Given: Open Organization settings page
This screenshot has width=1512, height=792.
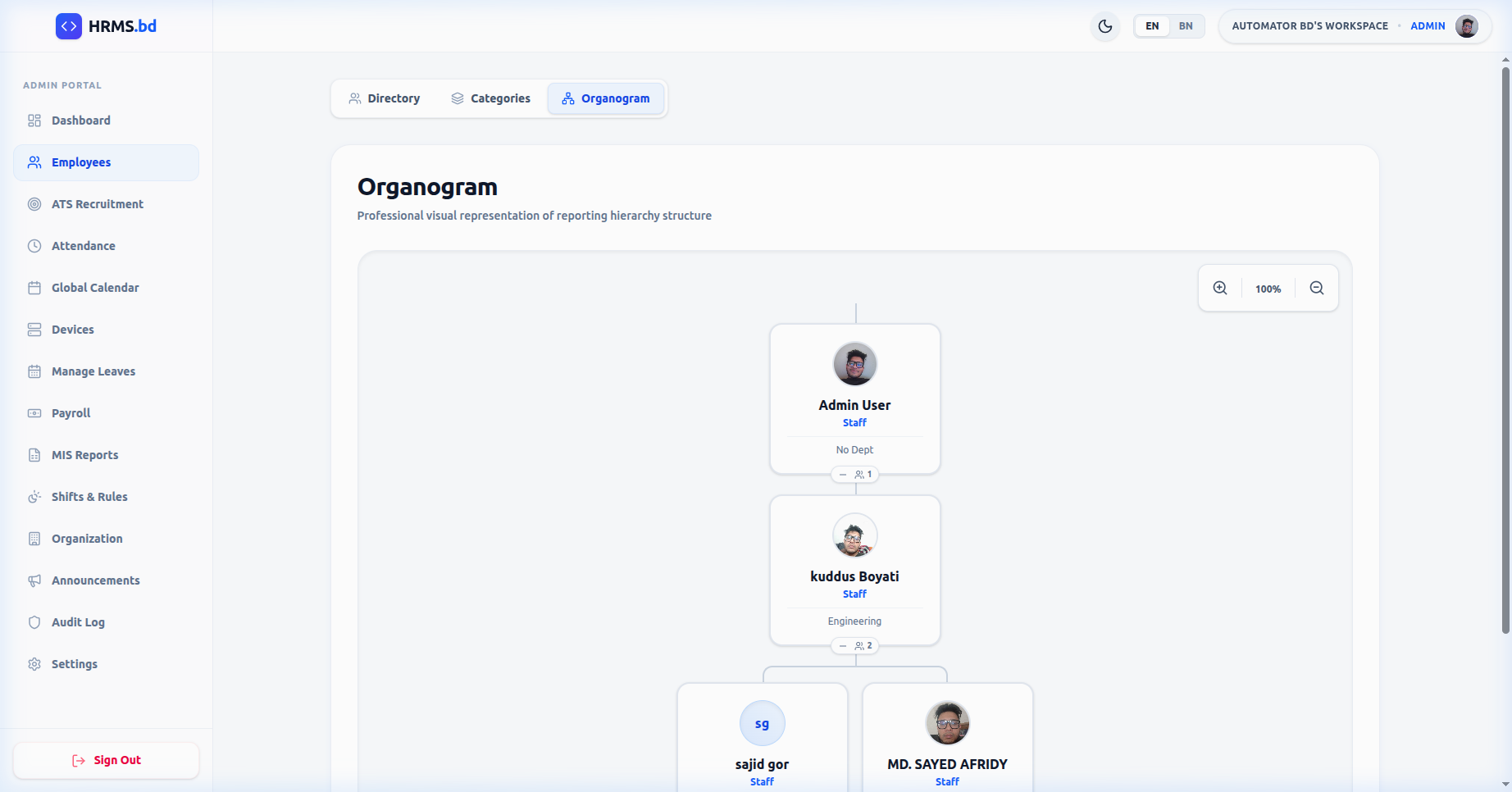Looking at the screenshot, I should [x=106, y=539].
